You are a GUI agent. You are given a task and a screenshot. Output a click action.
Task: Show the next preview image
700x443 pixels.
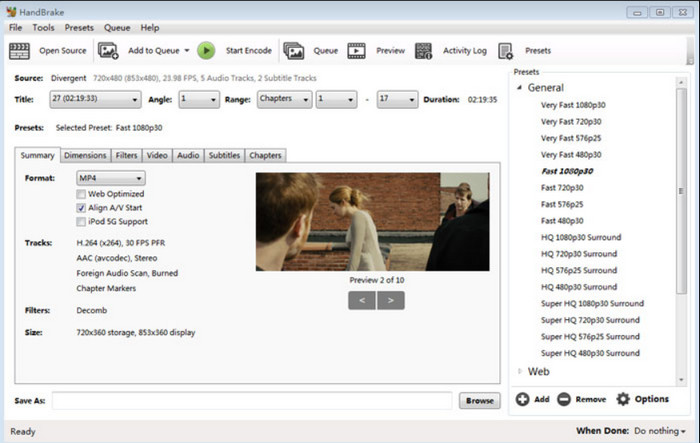point(391,301)
